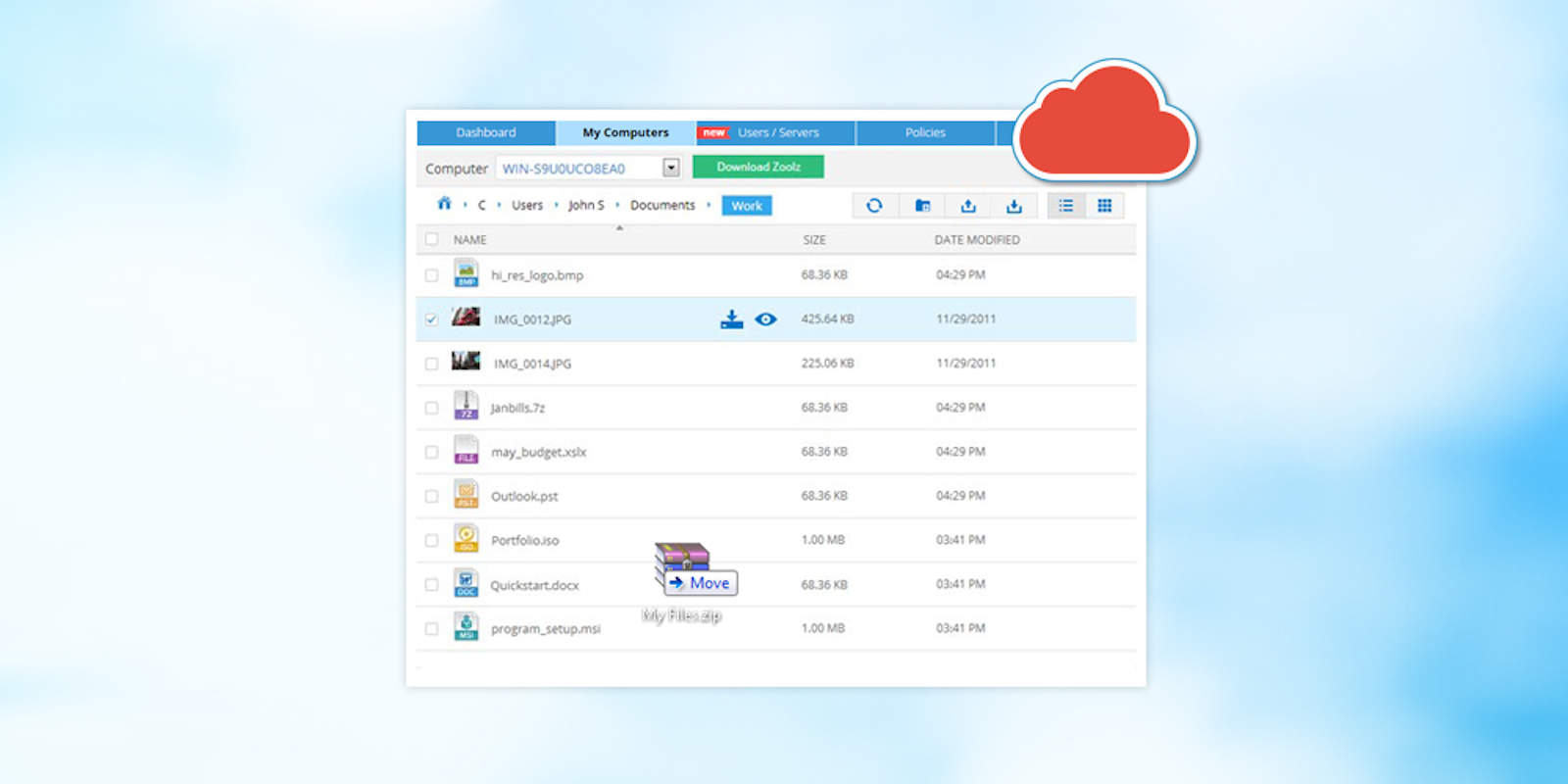Download the IMG_0012.JPG file

pyautogui.click(x=732, y=319)
